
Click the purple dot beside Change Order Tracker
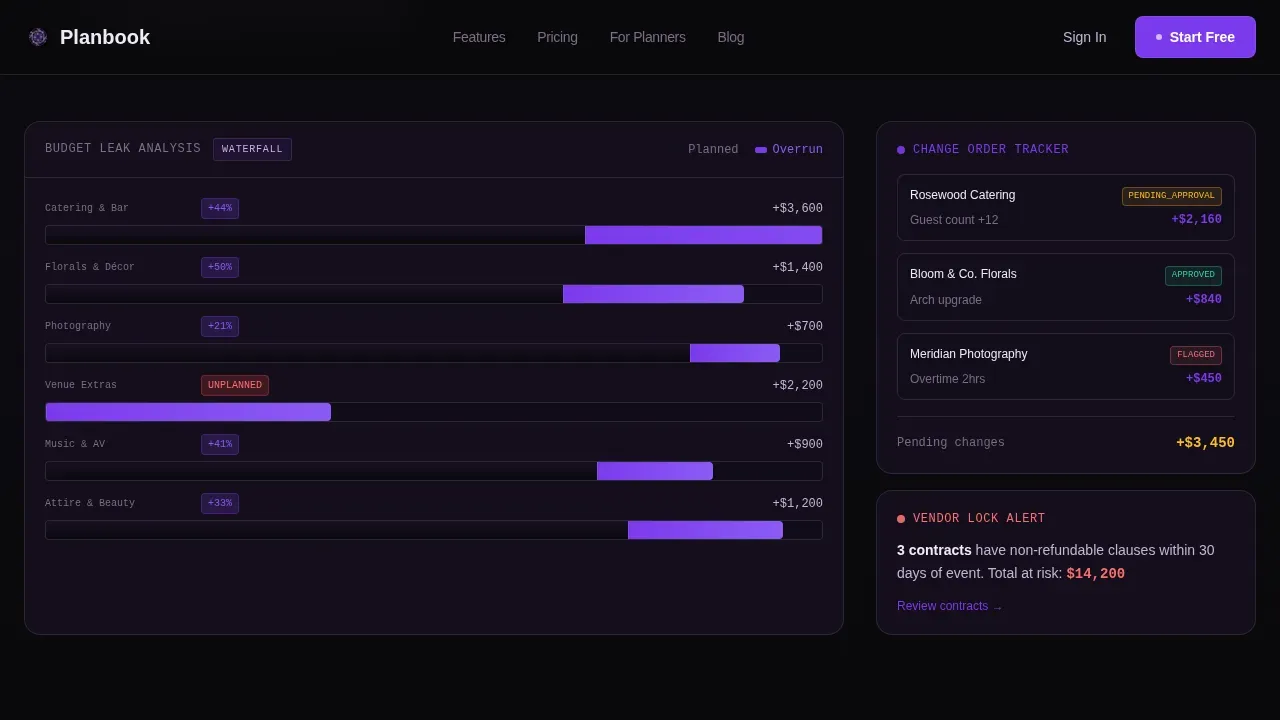[x=901, y=150]
